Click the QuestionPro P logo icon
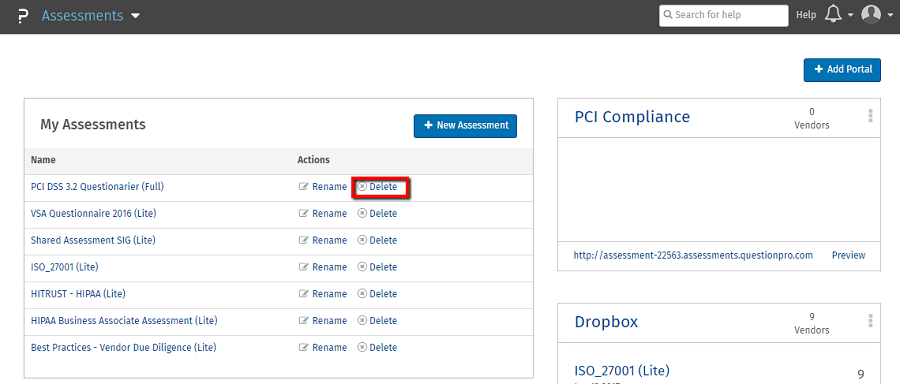 click(x=22, y=16)
